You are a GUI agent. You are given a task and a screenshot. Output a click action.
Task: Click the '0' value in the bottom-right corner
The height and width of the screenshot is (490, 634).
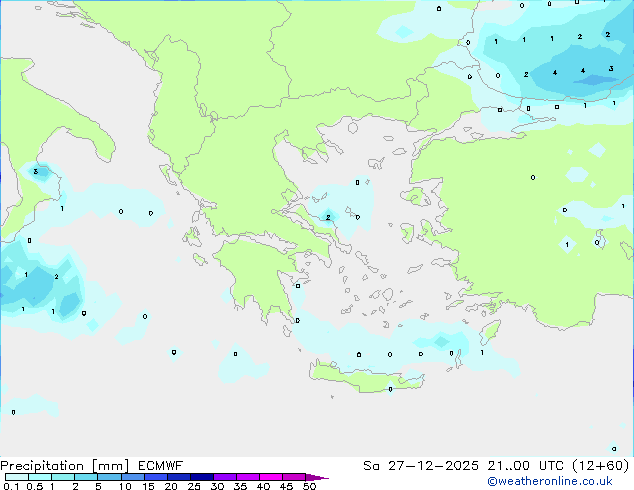coord(614,449)
